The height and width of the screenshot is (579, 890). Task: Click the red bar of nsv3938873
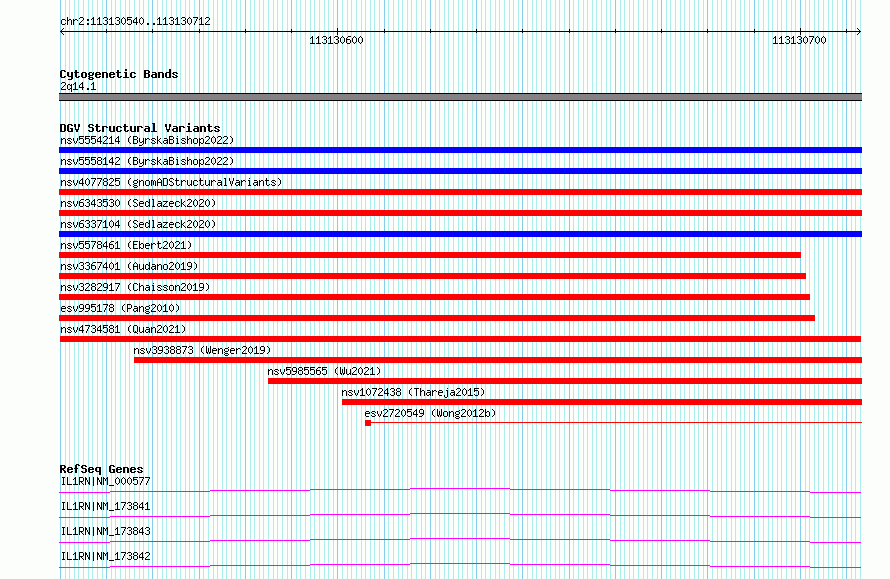[x=498, y=360]
